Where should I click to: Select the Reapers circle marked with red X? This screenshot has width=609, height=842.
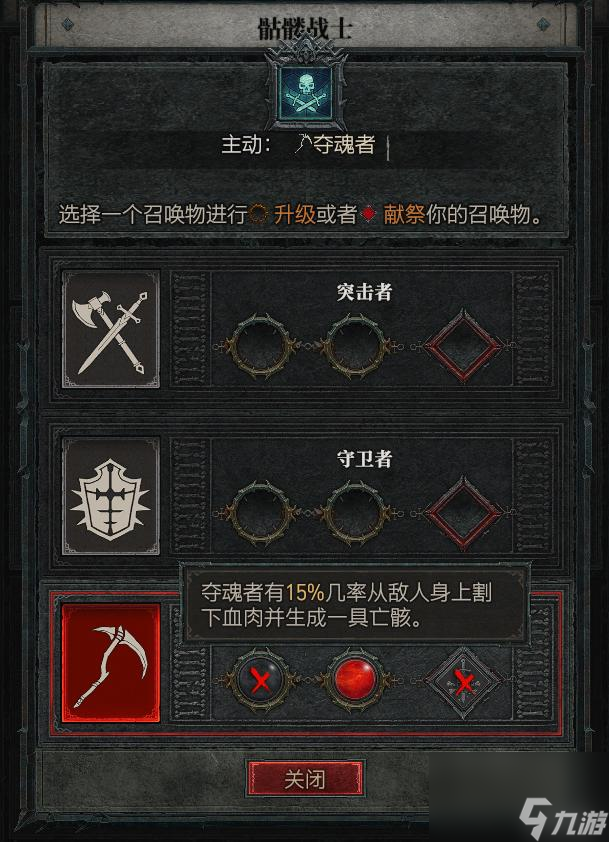pyautogui.click(x=260, y=680)
